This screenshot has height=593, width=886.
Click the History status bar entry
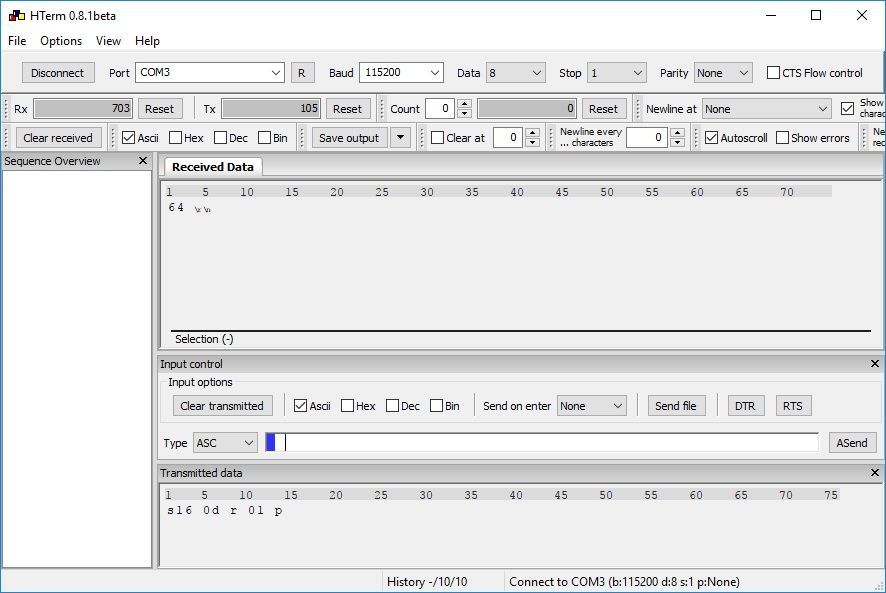(x=427, y=582)
